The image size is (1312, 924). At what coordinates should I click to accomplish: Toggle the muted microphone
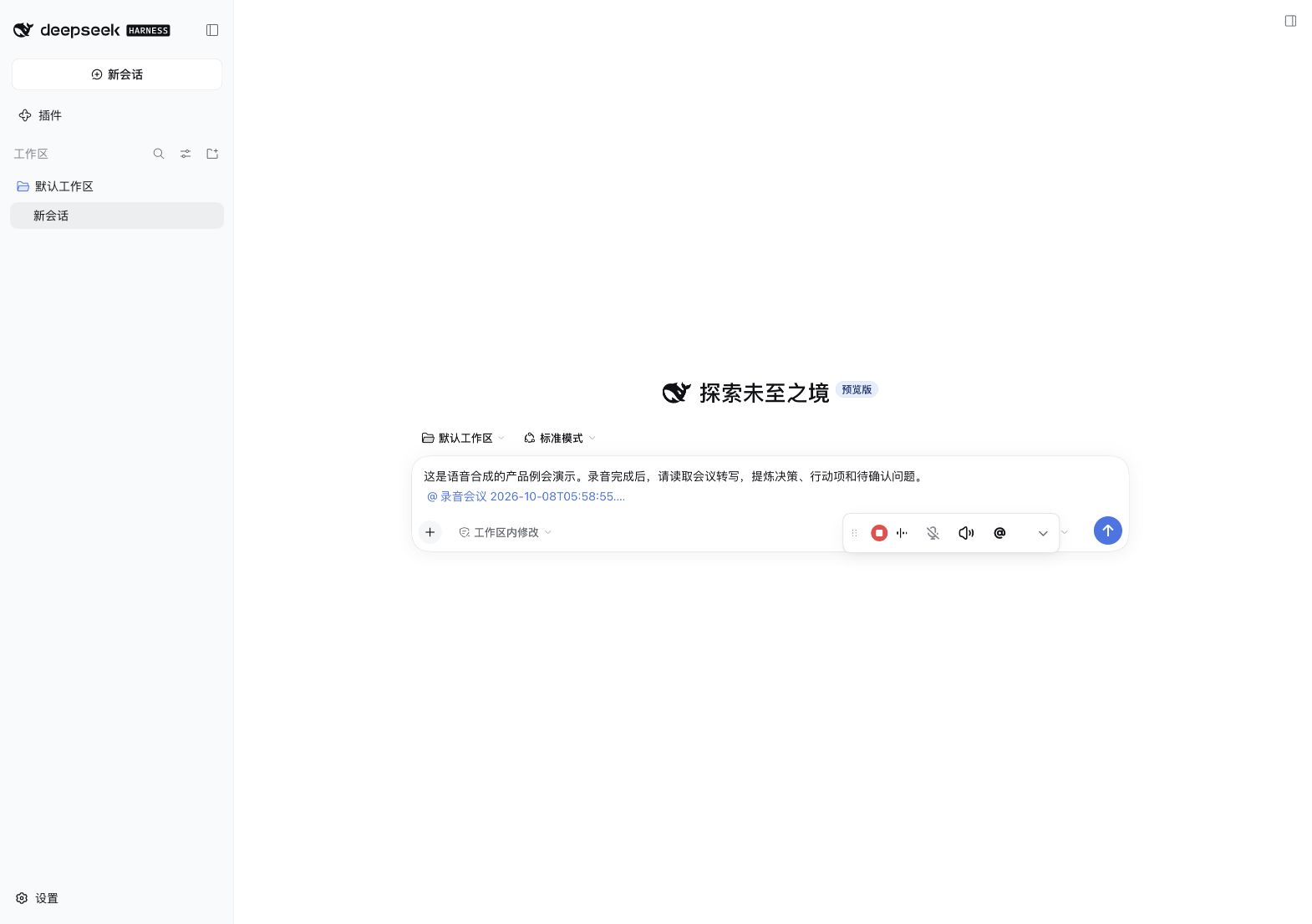933,533
